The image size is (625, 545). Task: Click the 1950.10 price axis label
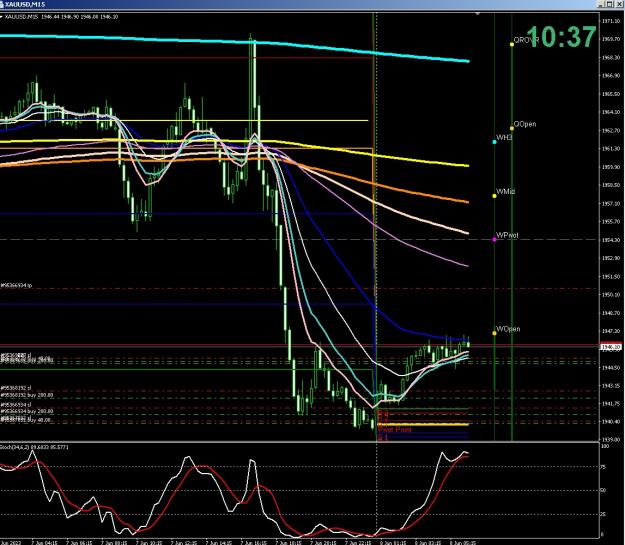coord(610,295)
